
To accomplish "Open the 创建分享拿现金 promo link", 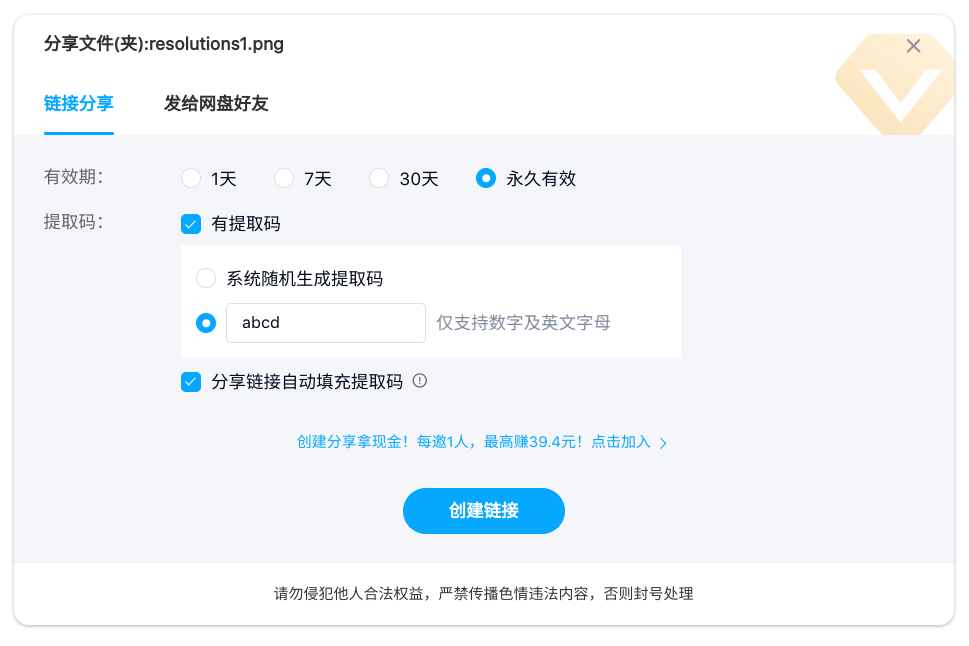I will 474,441.
